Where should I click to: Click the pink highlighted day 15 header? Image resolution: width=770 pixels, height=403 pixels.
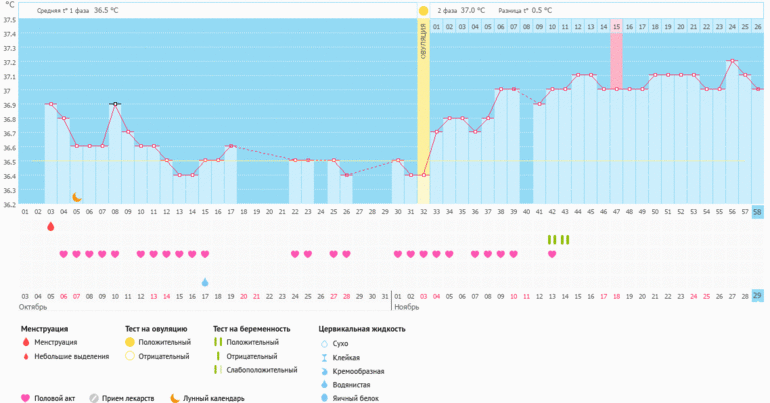tap(616, 26)
